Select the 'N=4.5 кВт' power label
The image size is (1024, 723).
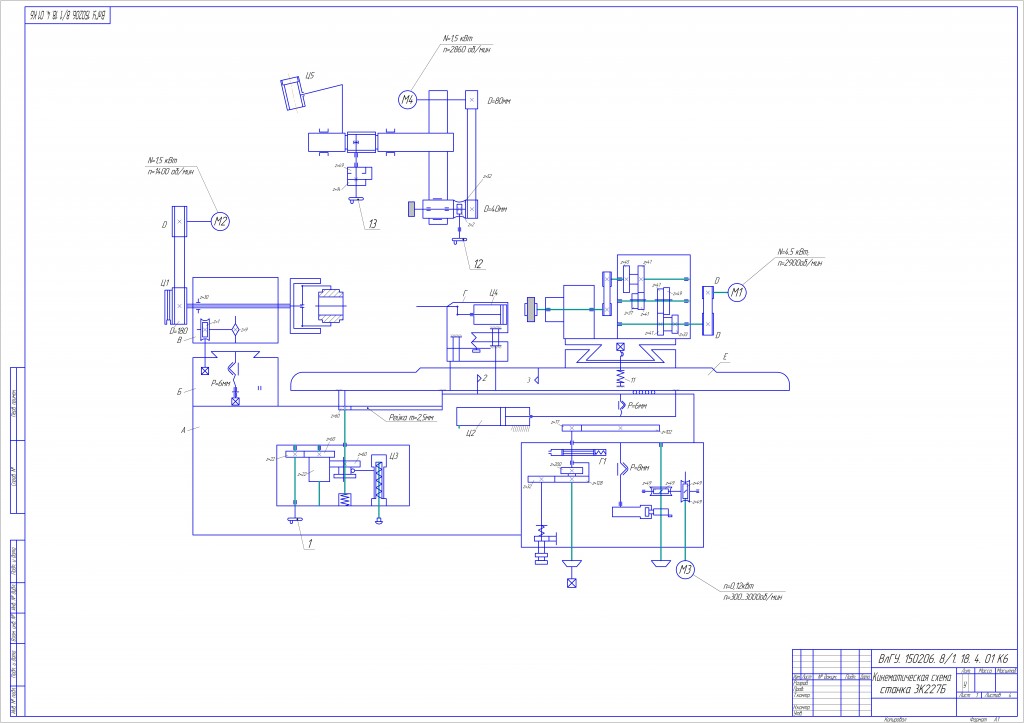(x=792, y=252)
